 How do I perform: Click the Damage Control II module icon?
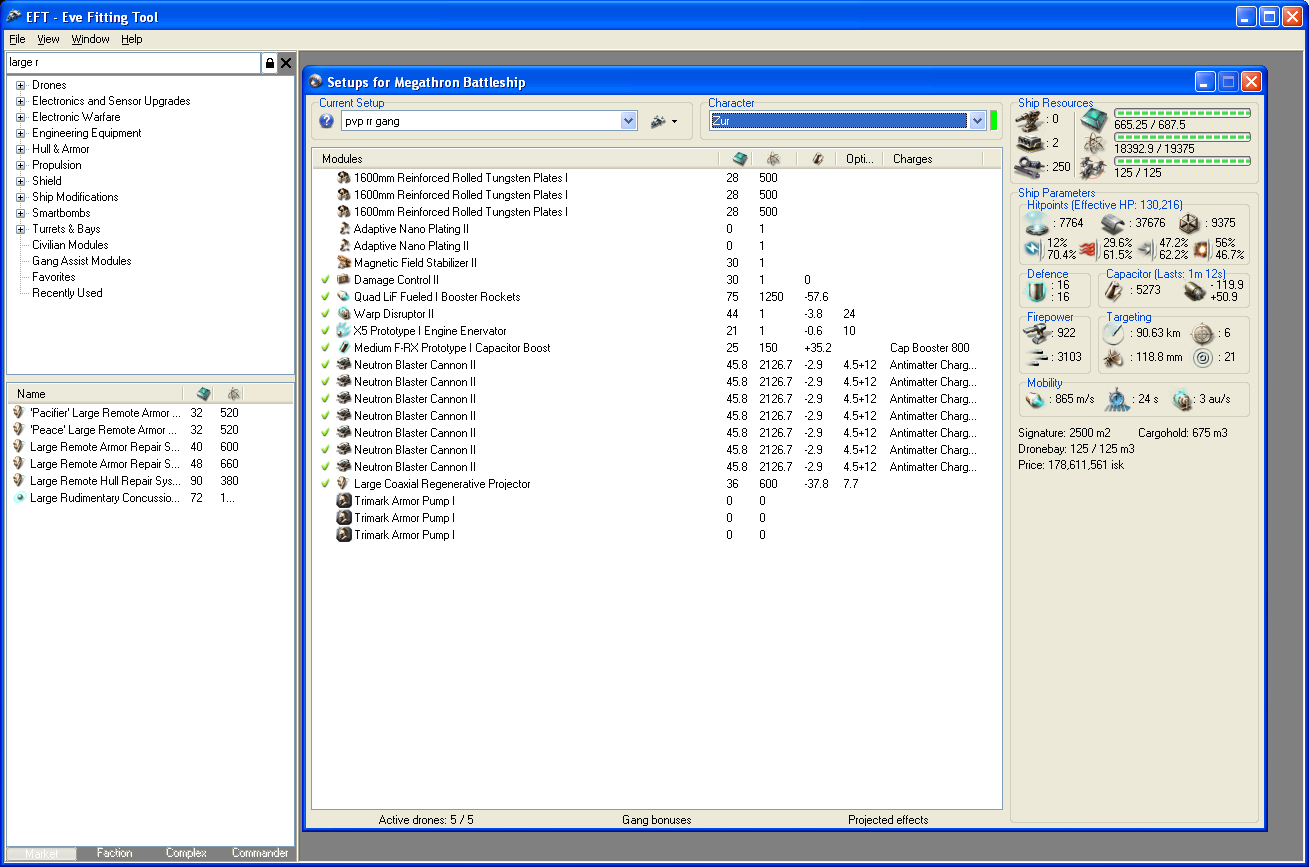344,280
